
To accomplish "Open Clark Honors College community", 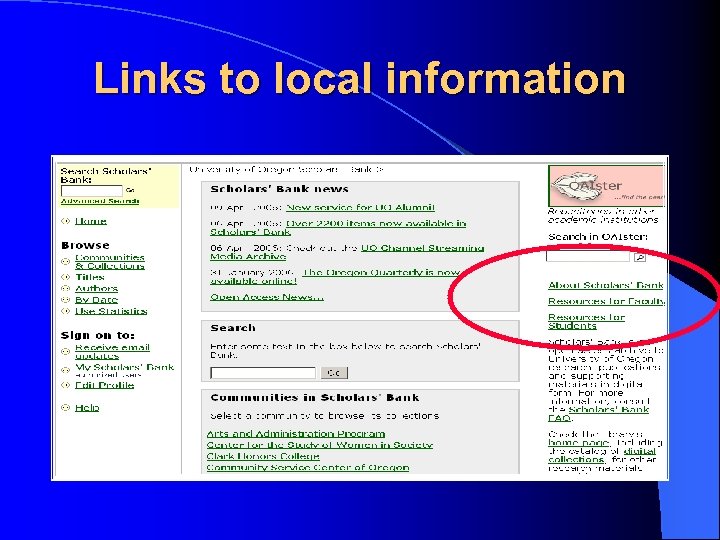I will coord(263,456).
